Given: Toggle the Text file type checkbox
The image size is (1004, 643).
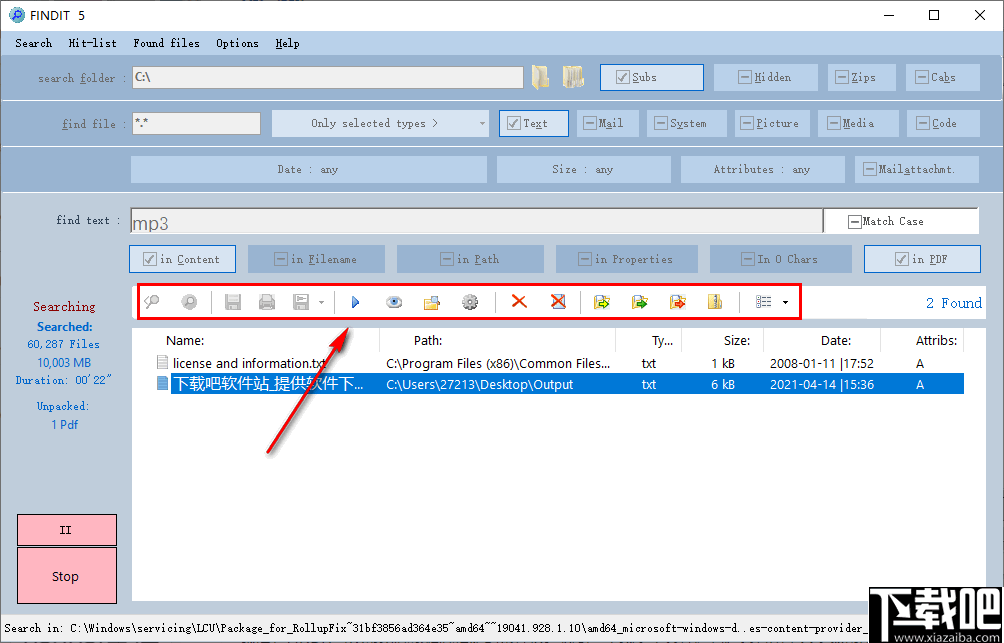Looking at the screenshot, I should pyautogui.click(x=534, y=124).
